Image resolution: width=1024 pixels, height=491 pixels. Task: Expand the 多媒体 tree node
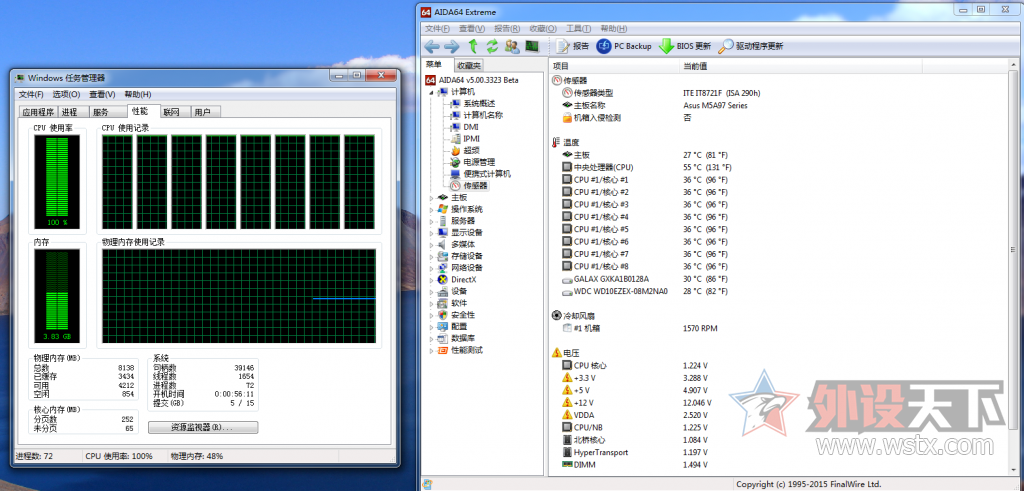coord(432,244)
